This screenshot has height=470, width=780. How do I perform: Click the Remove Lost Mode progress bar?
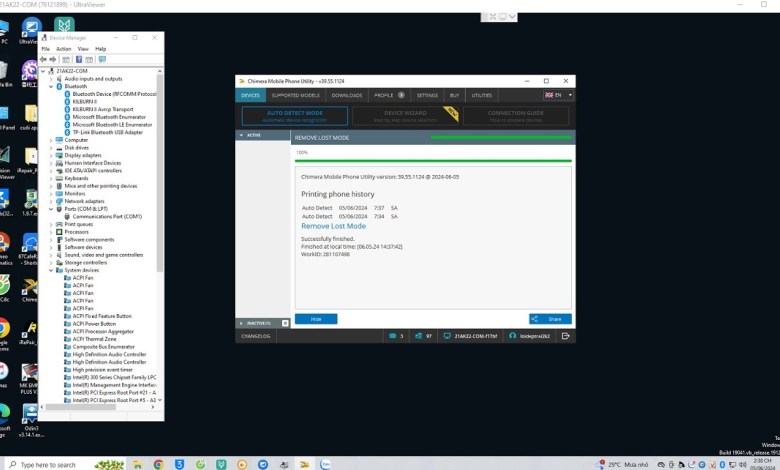pyautogui.click(x=432, y=161)
